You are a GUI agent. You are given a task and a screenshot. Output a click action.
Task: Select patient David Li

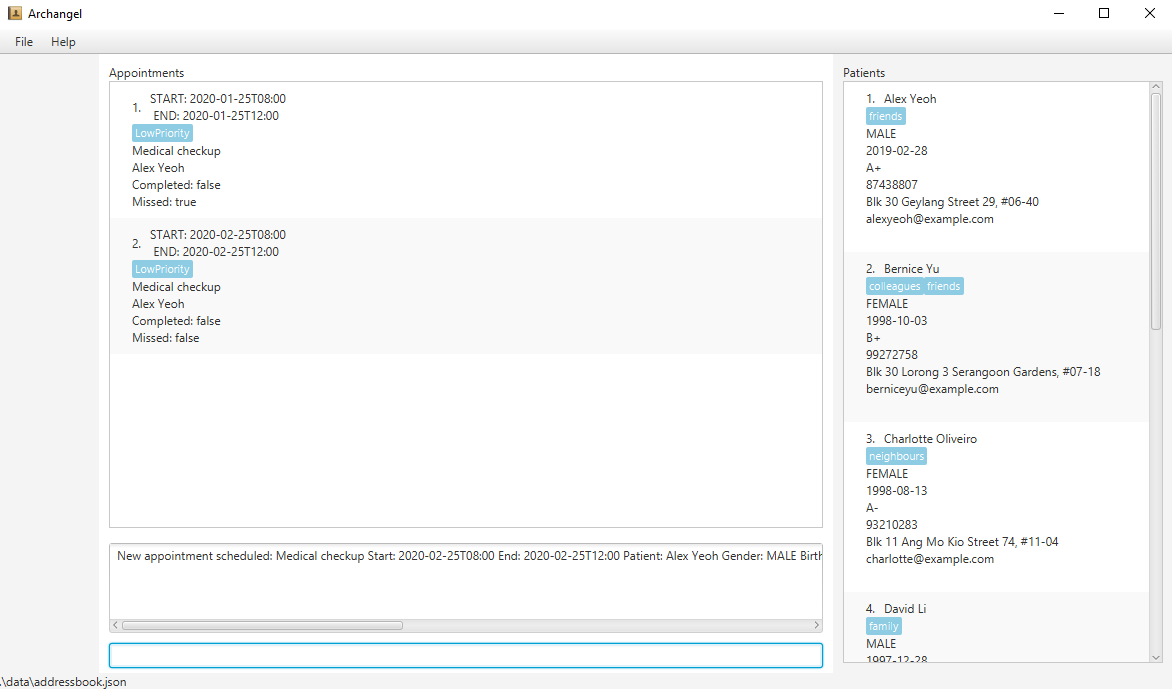point(996,627)
